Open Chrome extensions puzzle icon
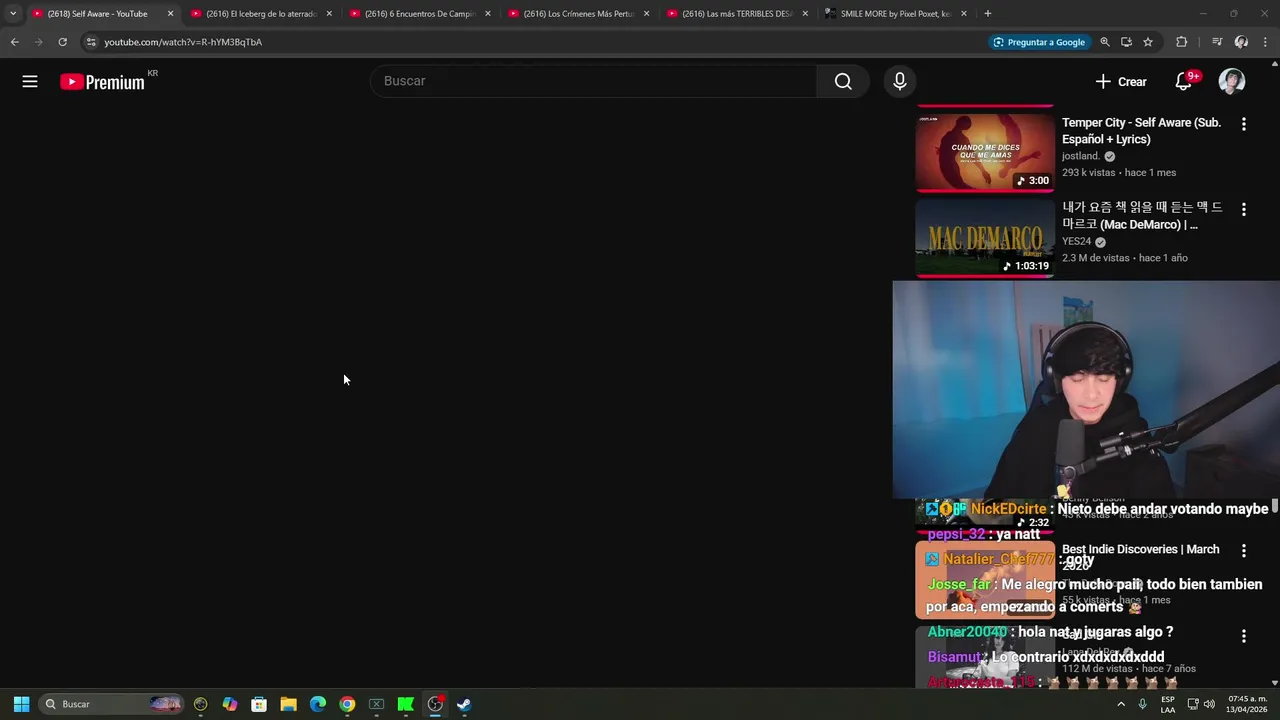 1181,42
